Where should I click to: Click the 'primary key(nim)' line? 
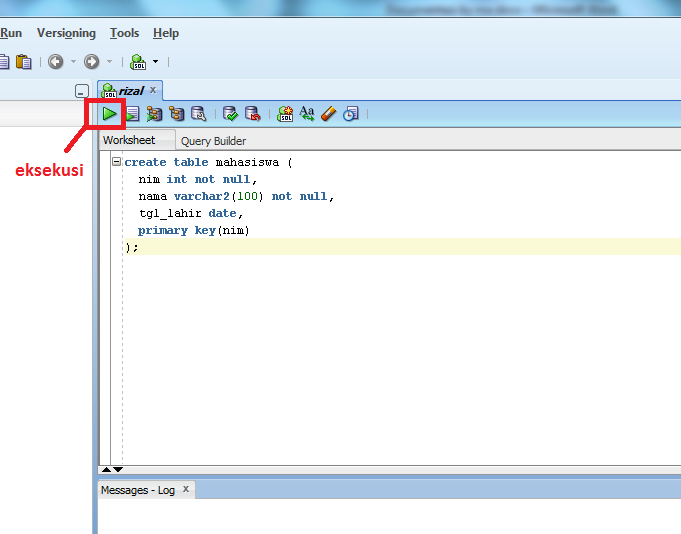pos(194,230)
